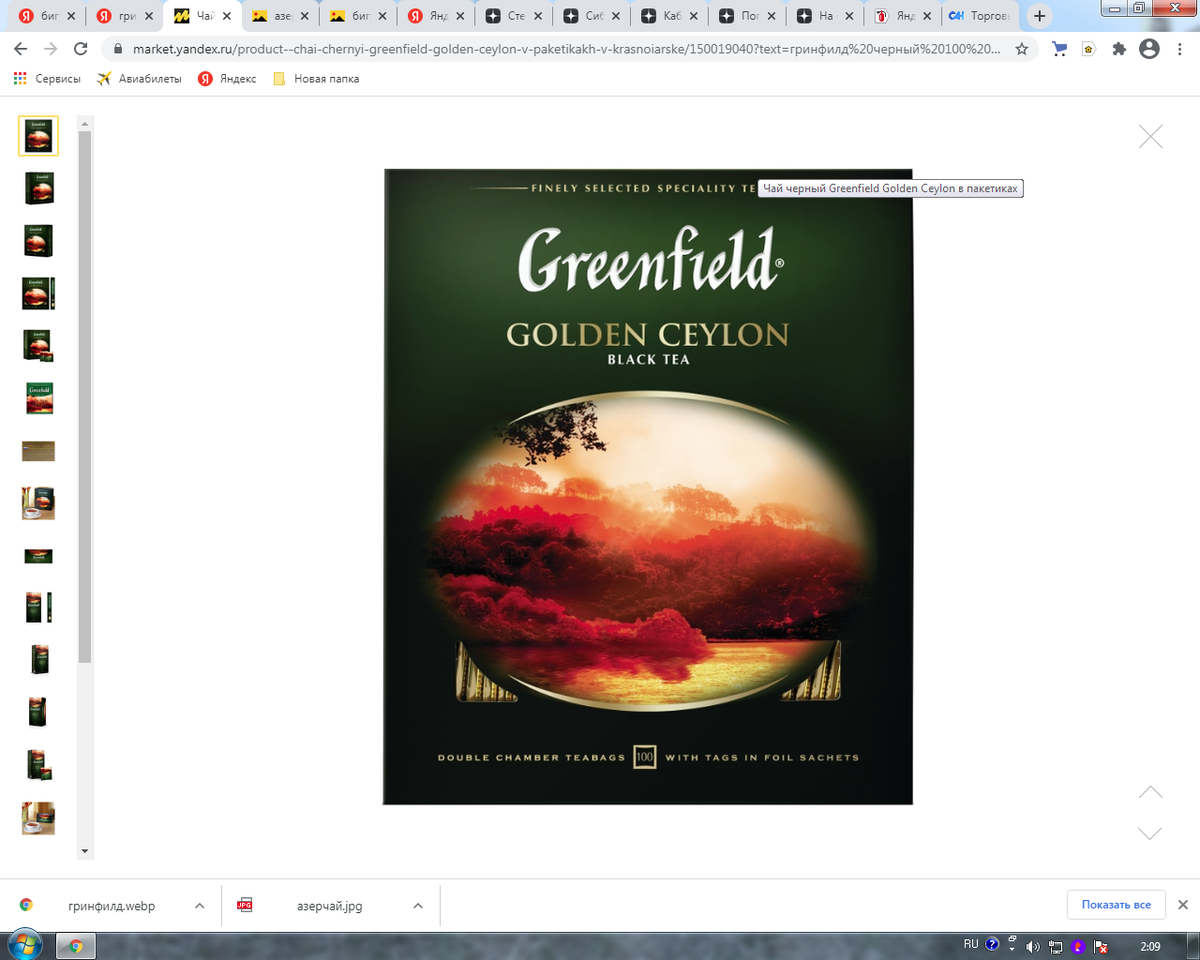Open the Chrome extensions puzzle icon
Screen dimensions: 1200x960
[1119, 49]
